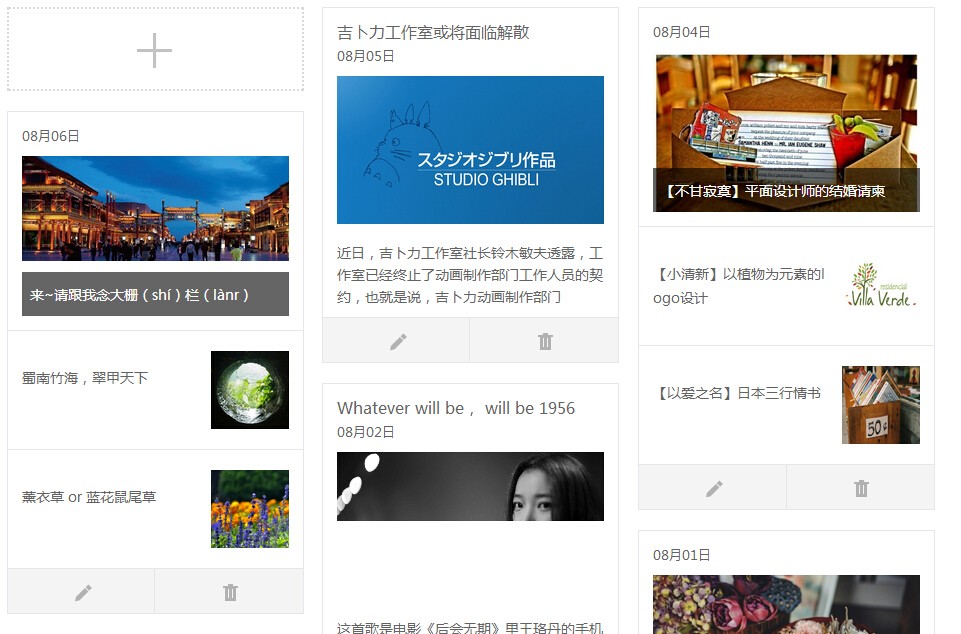Delete the 吉卜力工作室 article with trash icon
Viewport: 961px width, 634px height.
click(x=545, y=342)
